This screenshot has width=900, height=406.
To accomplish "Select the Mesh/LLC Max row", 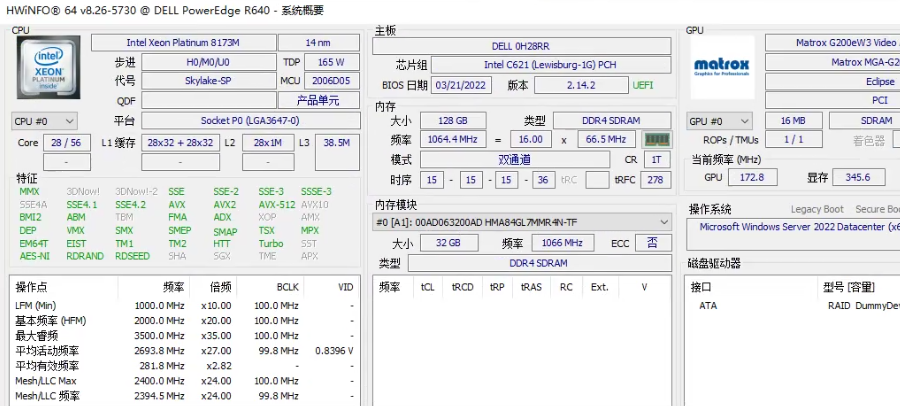I will coord(184,381).
